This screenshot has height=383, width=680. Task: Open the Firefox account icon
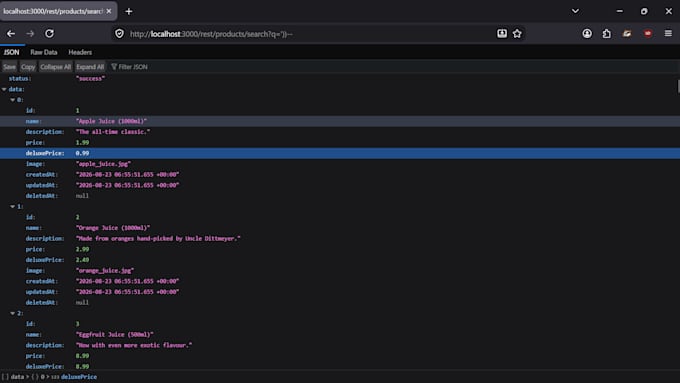587,33
